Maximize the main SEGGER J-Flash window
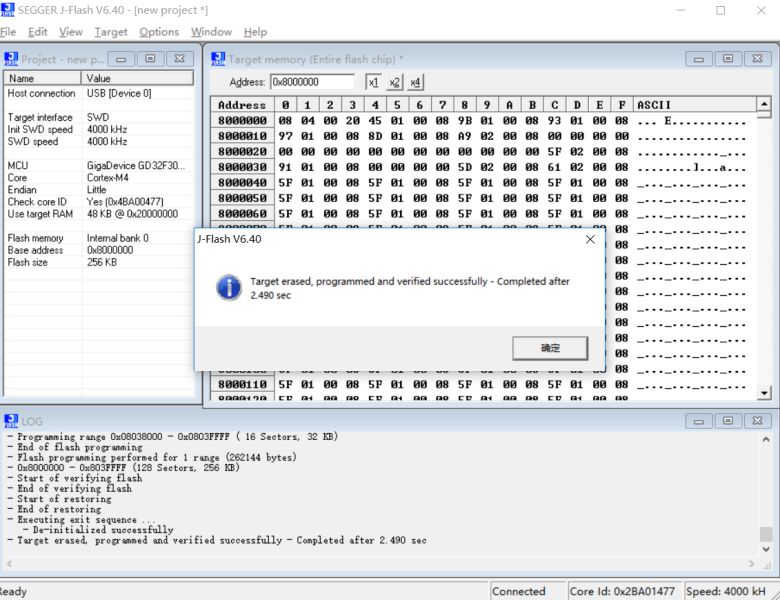The width and height of the screenshot is (780, 600). (x=720, y=10)
